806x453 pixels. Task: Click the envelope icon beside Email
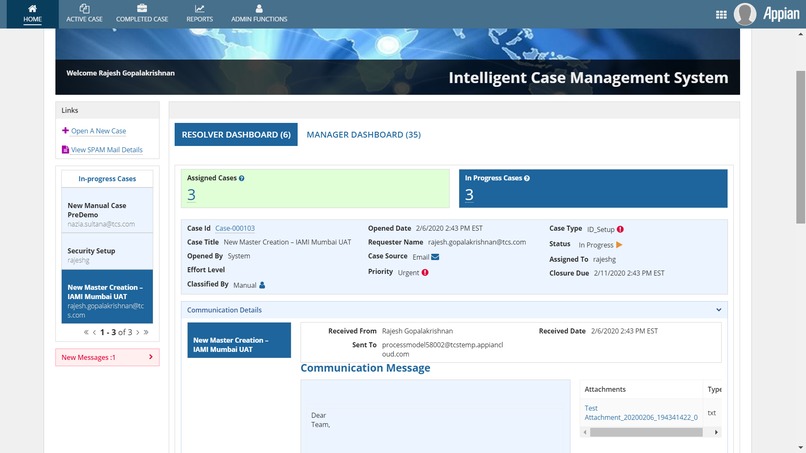435,257
